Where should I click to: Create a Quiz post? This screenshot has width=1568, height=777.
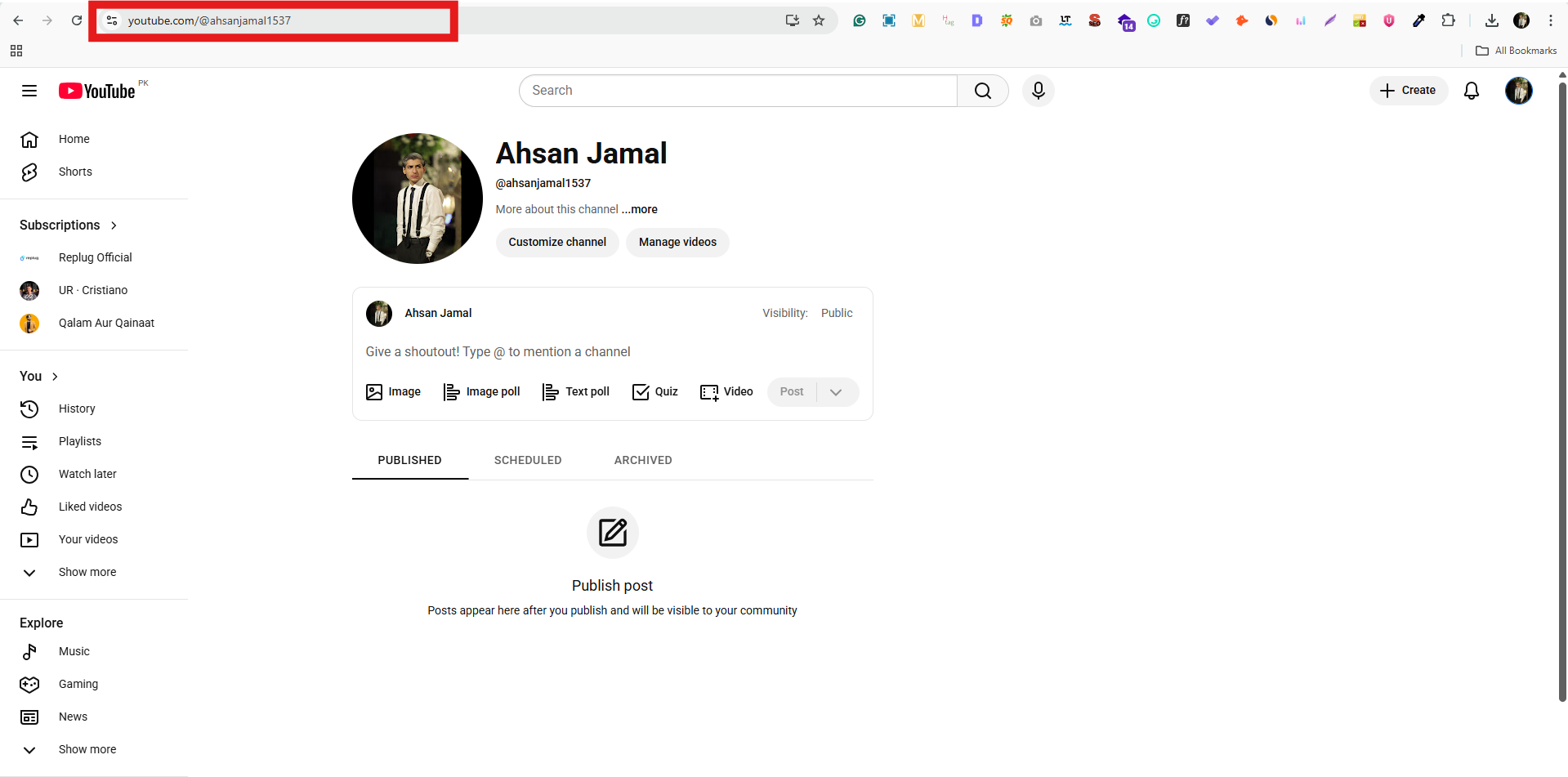coord(654,392)
